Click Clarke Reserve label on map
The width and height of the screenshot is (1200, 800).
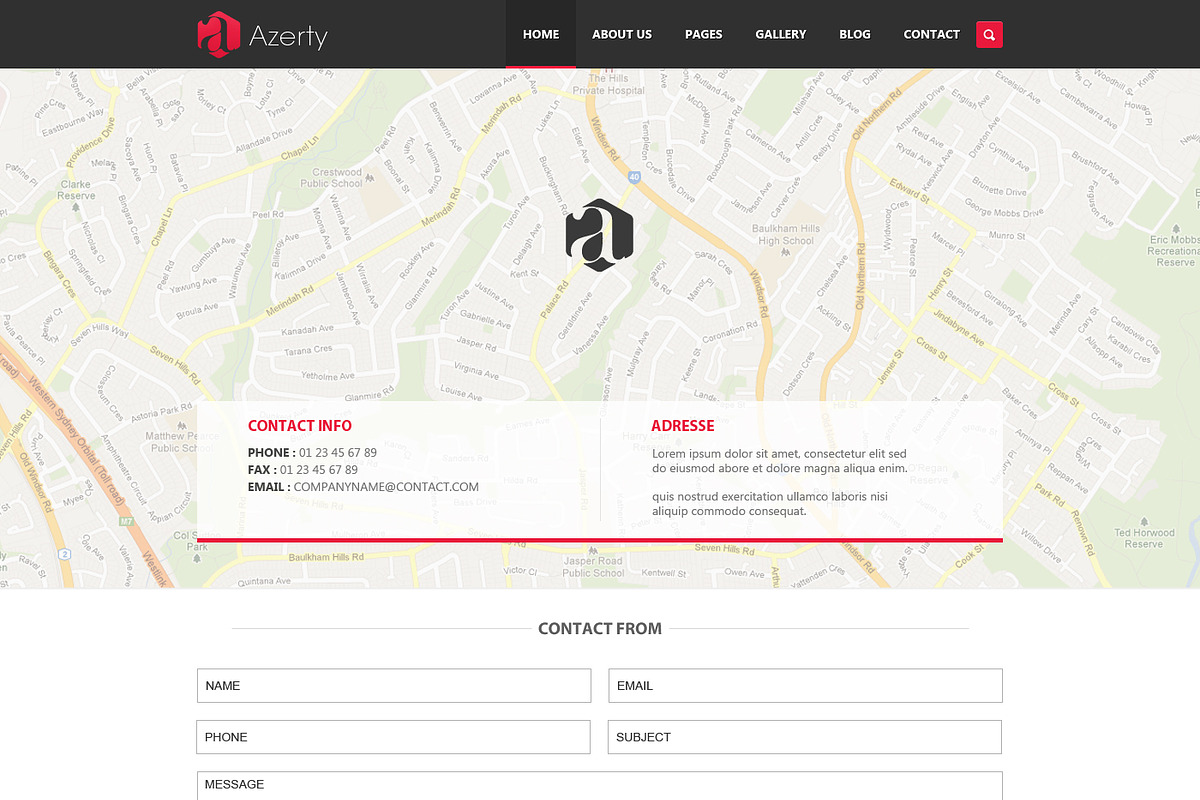(76, 190)
